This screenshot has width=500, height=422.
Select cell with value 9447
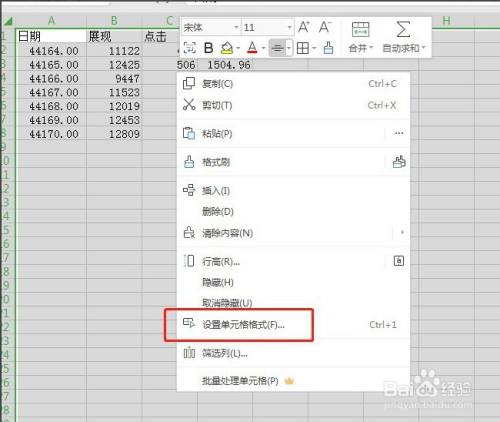point(114,79)
